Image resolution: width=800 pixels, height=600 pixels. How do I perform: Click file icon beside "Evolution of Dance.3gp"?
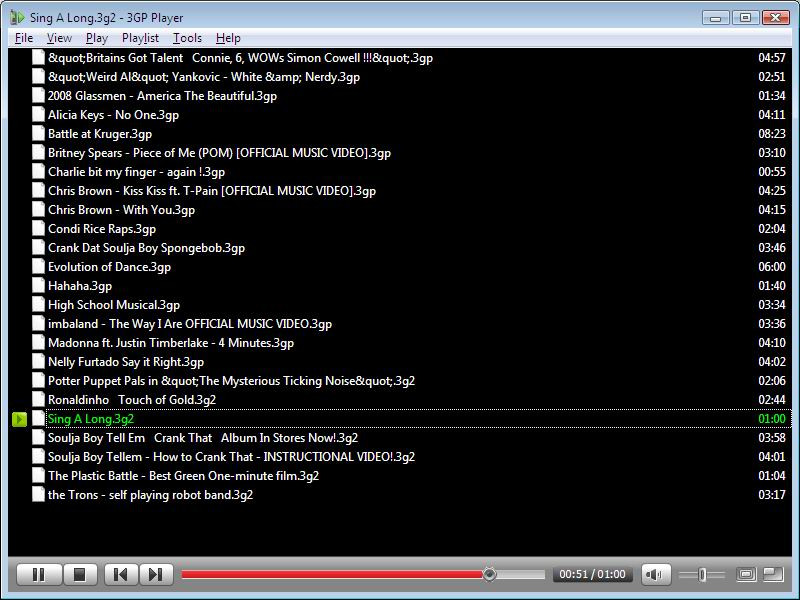[x=38, y=267]
